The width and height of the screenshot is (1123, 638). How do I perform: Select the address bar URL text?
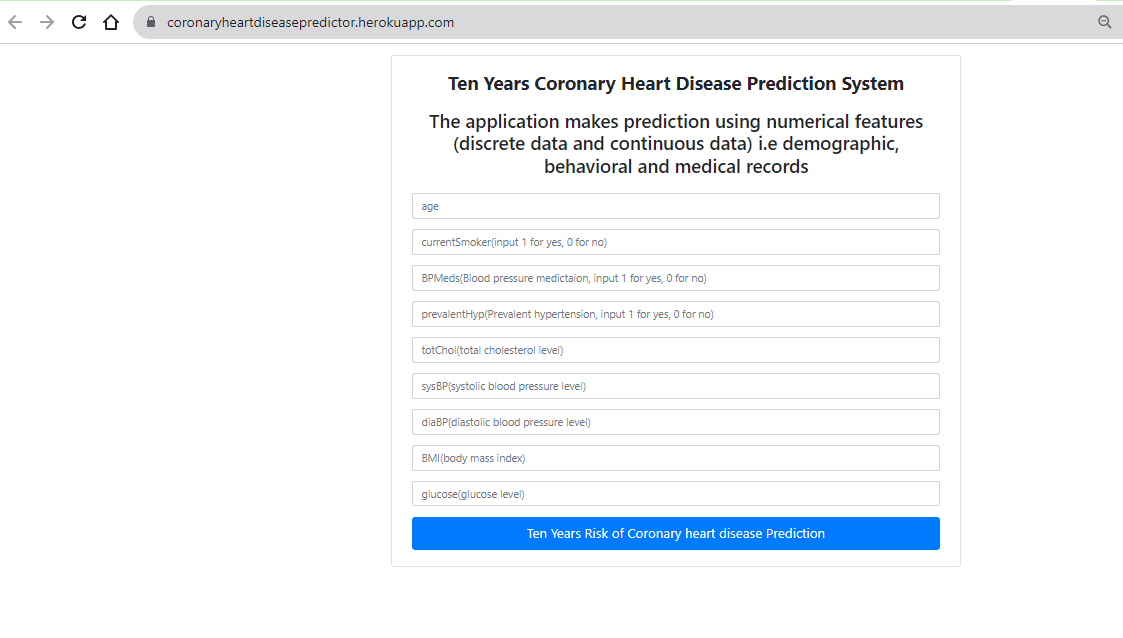(x=310, y=22)
